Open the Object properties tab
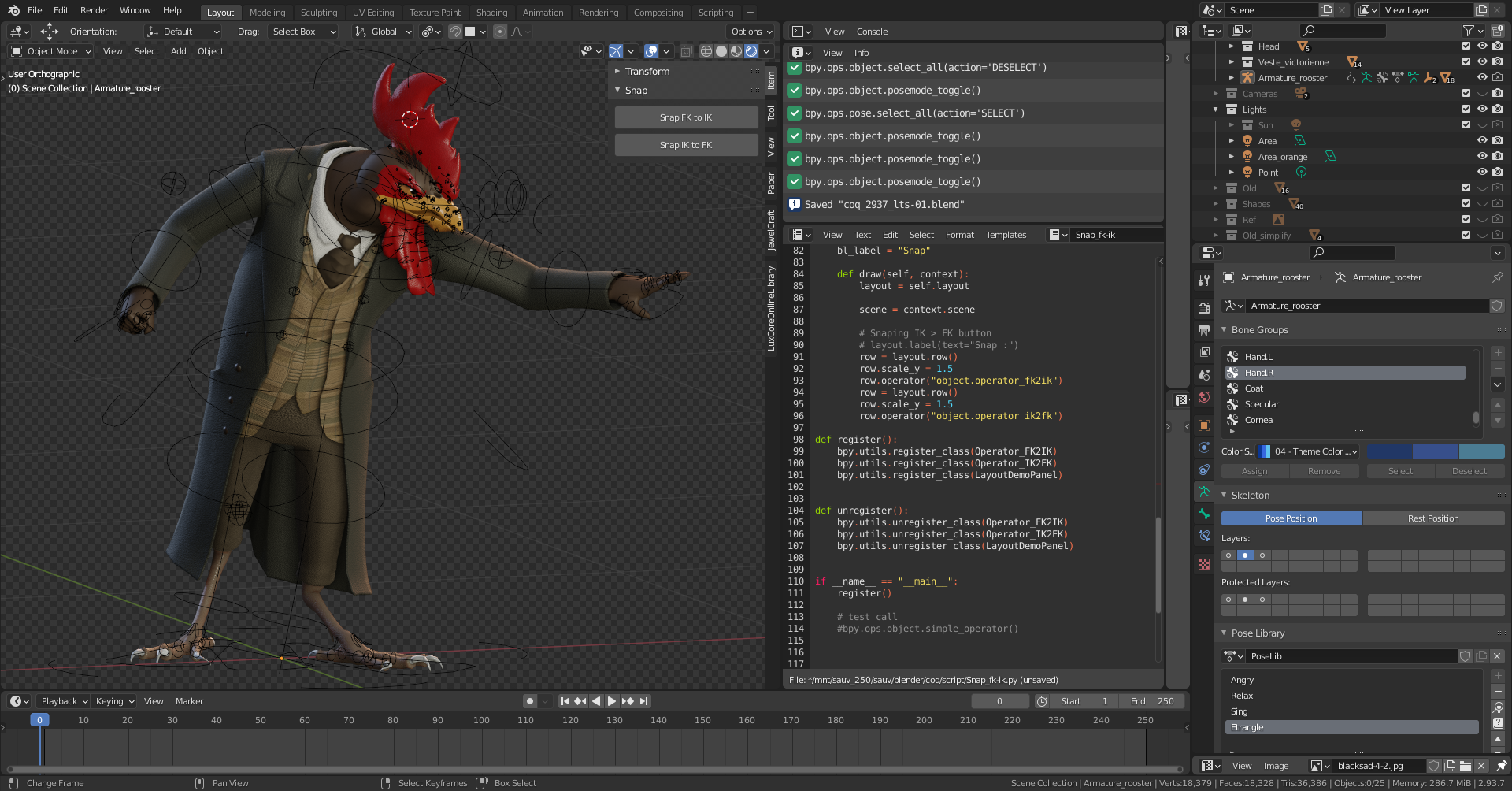 pyautogui.click(x=1204, y=425)
